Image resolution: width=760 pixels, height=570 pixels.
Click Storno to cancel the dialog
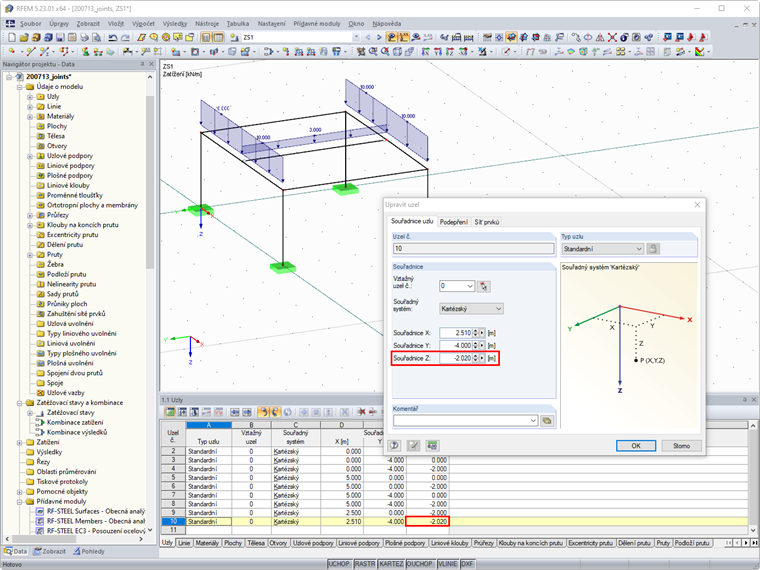pos(681,445)
